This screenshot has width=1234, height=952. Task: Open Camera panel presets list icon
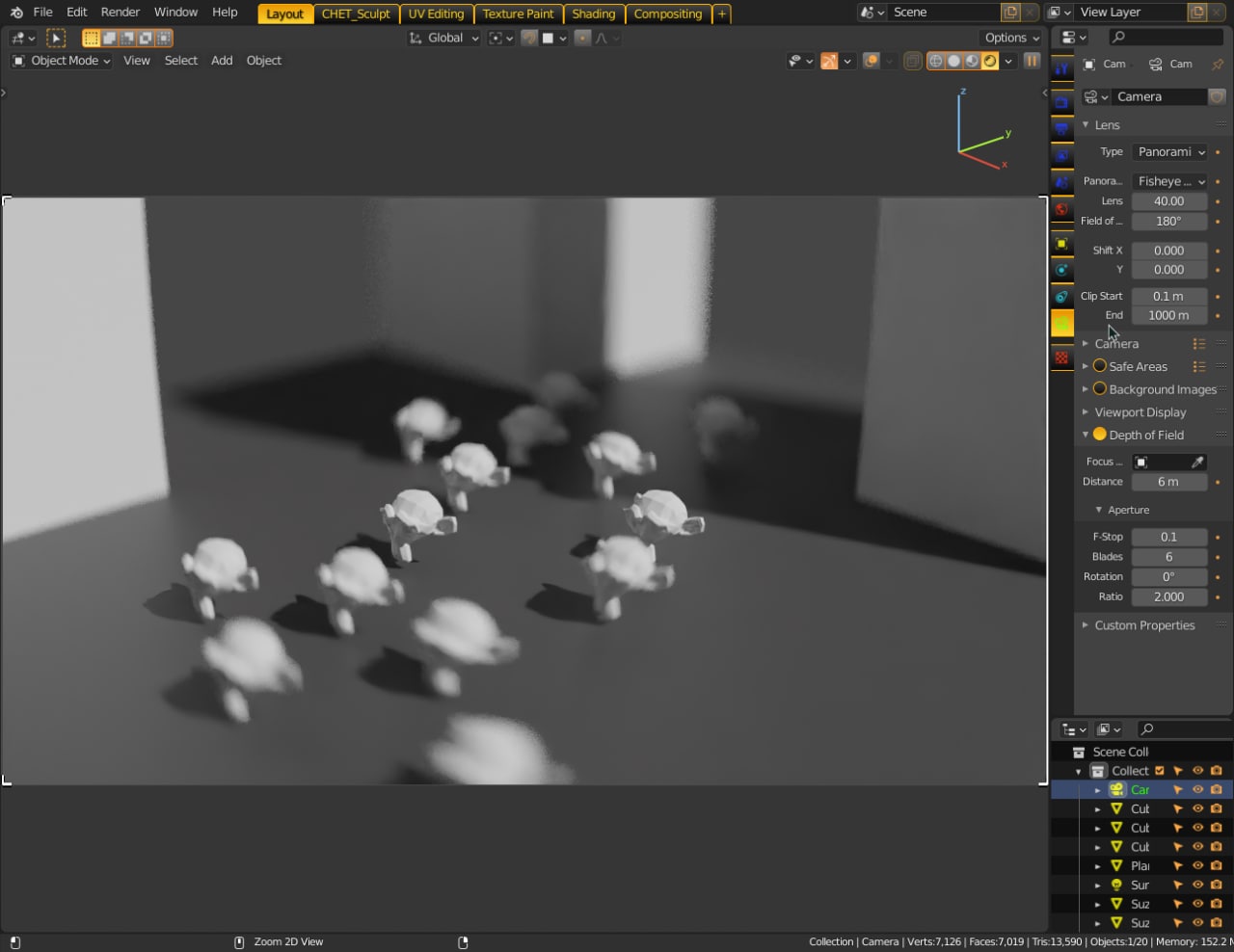point(1199,344)
